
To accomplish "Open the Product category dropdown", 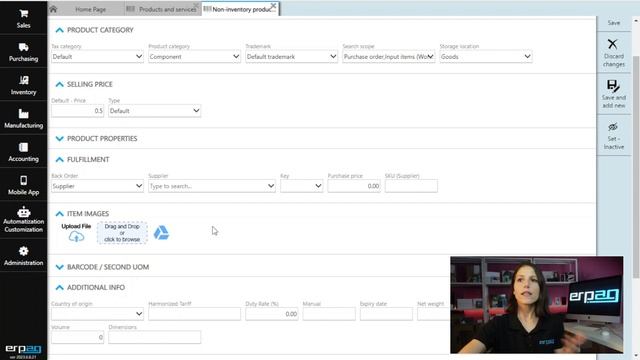I will tap(194, 57).
